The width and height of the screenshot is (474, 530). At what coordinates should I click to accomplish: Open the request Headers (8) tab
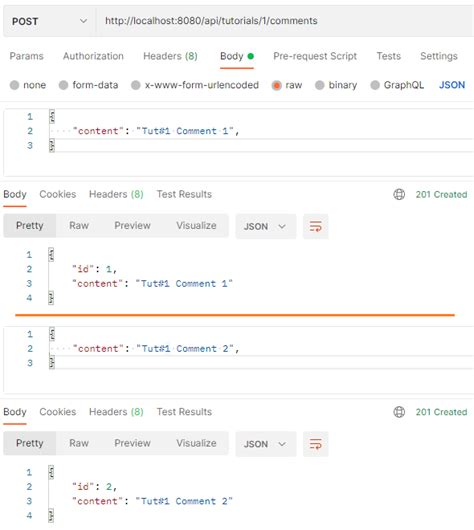[170, 56]
